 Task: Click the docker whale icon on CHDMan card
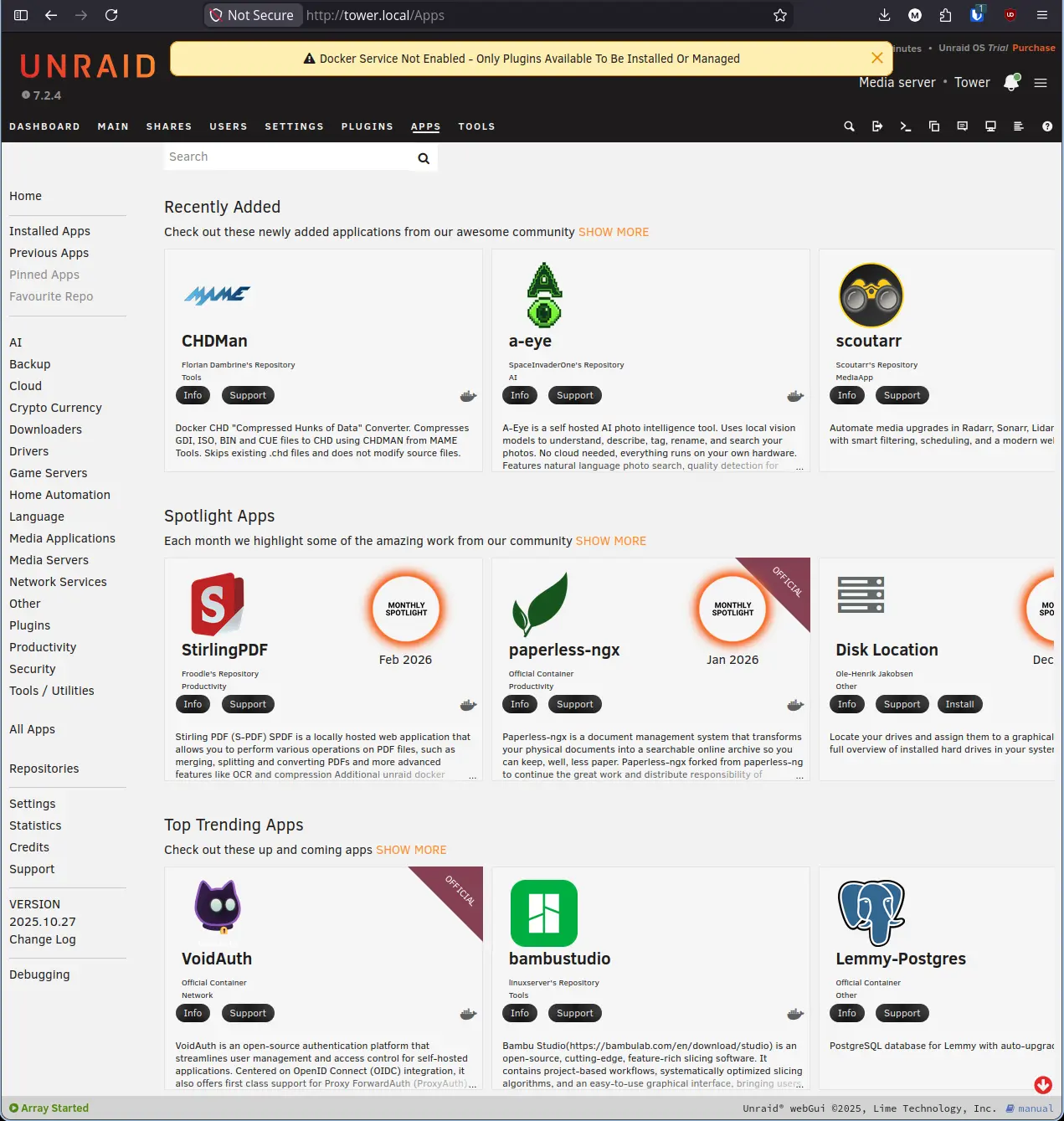click(469, 396)
